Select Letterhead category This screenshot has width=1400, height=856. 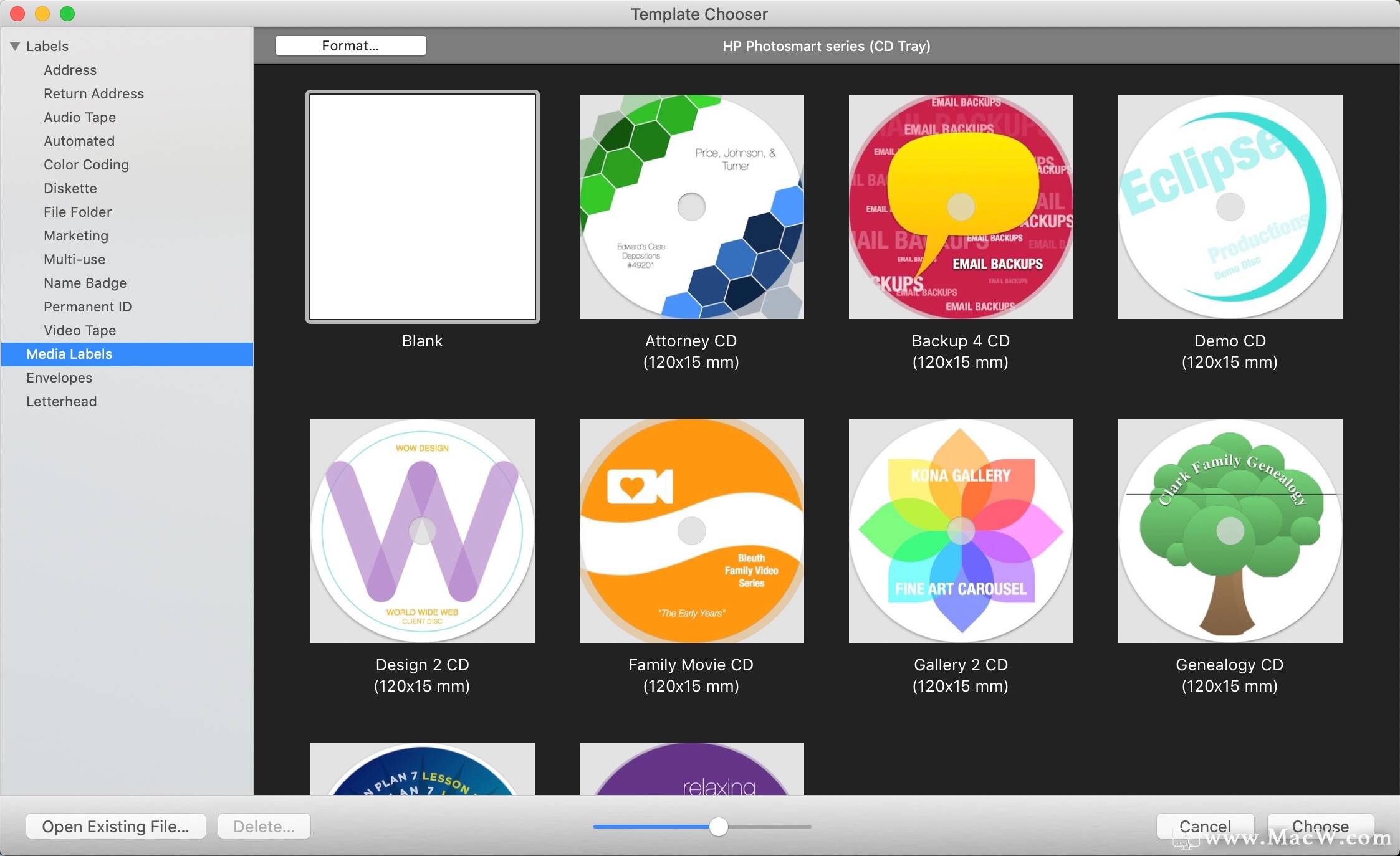(61, 401)
